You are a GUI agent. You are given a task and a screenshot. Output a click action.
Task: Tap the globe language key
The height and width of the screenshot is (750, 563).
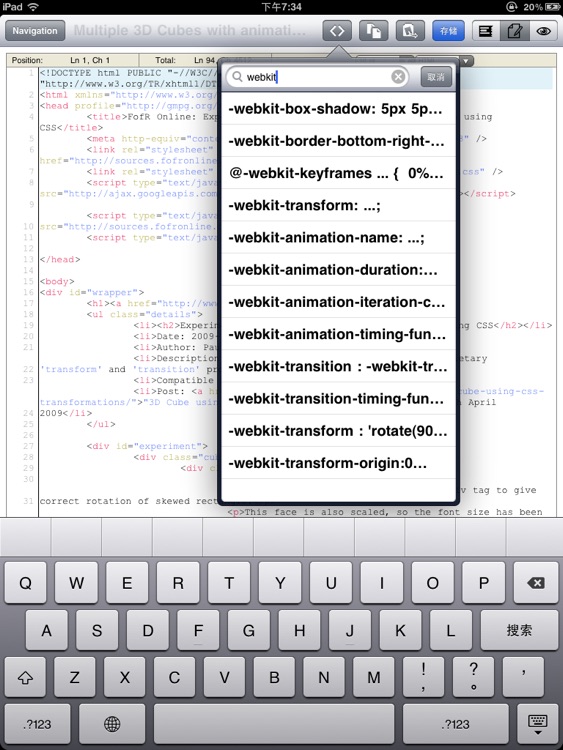click(112, 724)
